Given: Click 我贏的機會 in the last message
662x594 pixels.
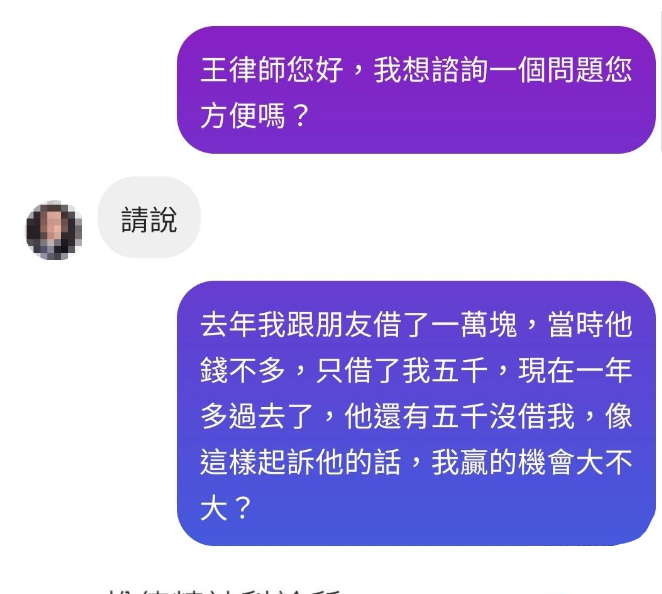Looking at the screenshot, I should [x=503, y=462].
